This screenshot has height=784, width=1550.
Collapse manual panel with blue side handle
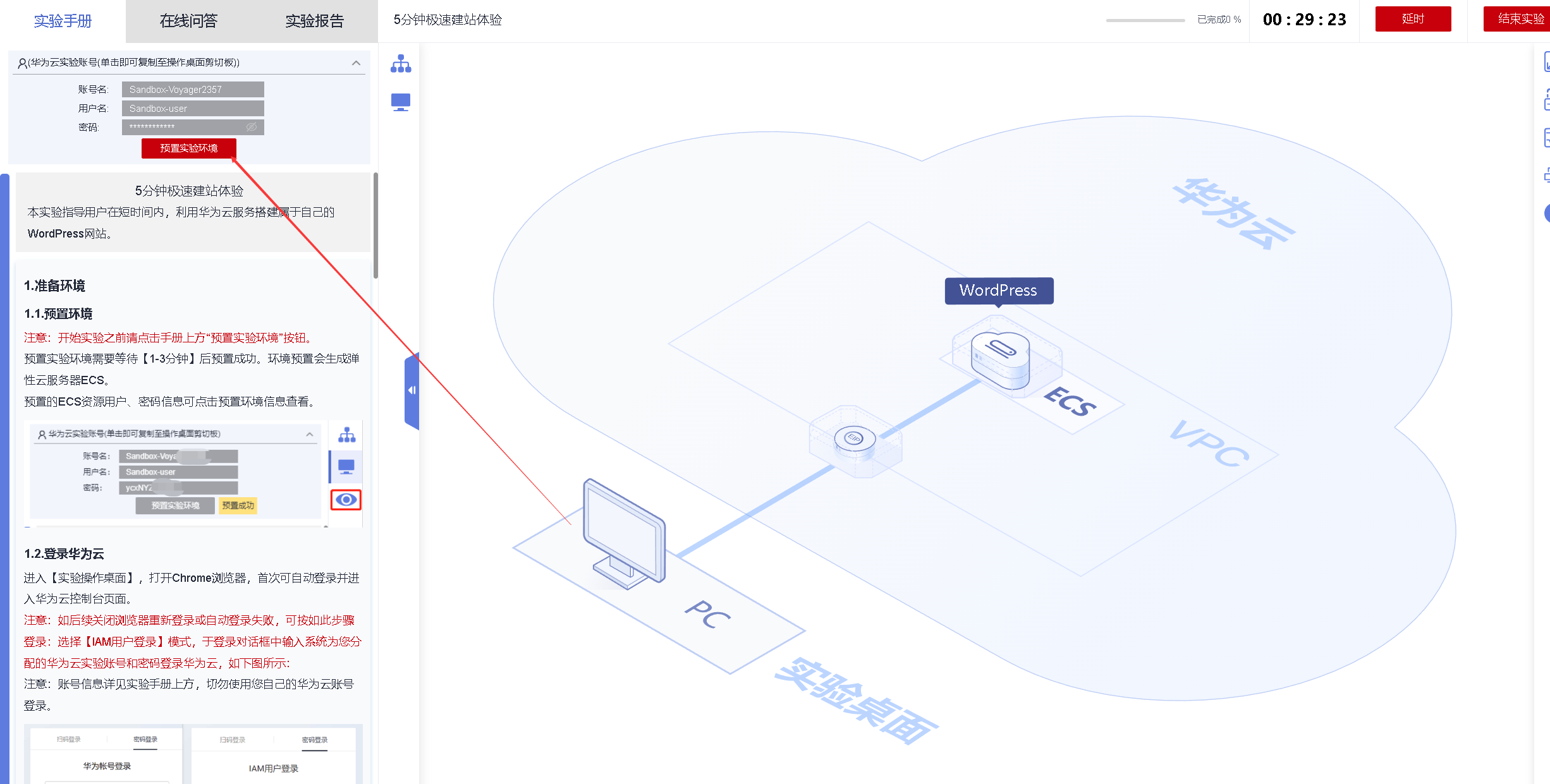[412, 390]
